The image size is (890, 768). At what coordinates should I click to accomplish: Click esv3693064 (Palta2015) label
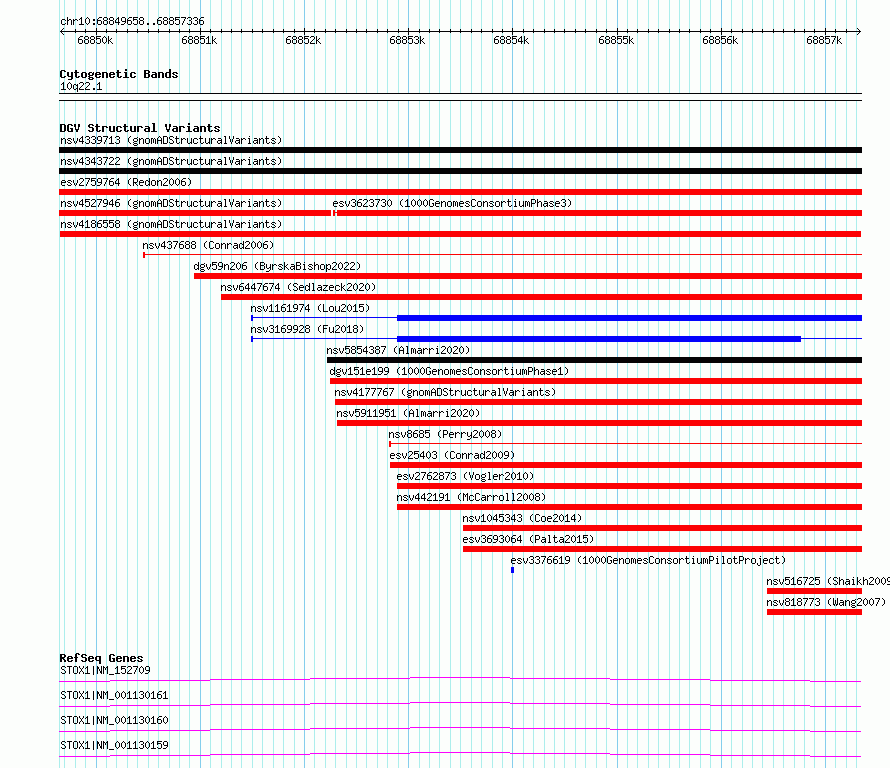click(528, 539)
